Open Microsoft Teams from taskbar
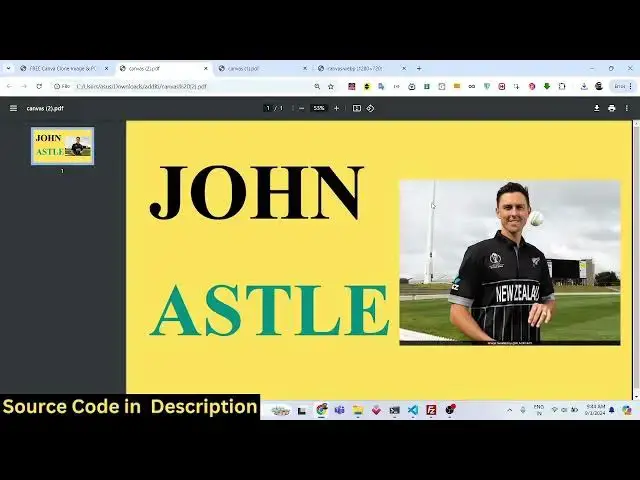Image resolution: width=640 pixels, height=480 pixels. pyautogui.click(x=339, y=410)
